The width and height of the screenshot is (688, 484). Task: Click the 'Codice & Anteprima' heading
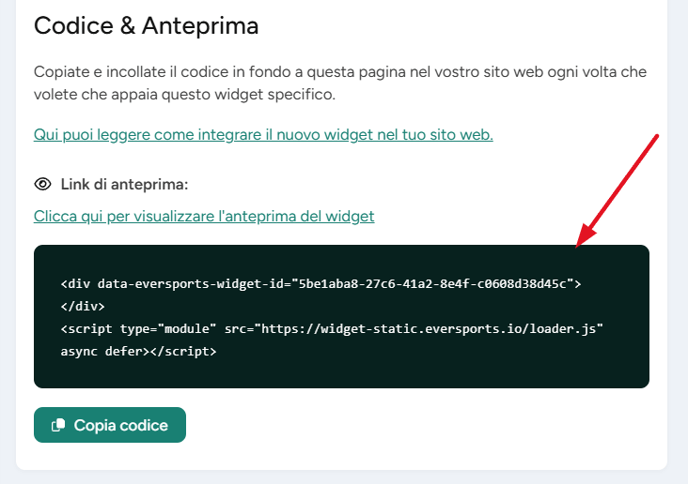[146, 25]
